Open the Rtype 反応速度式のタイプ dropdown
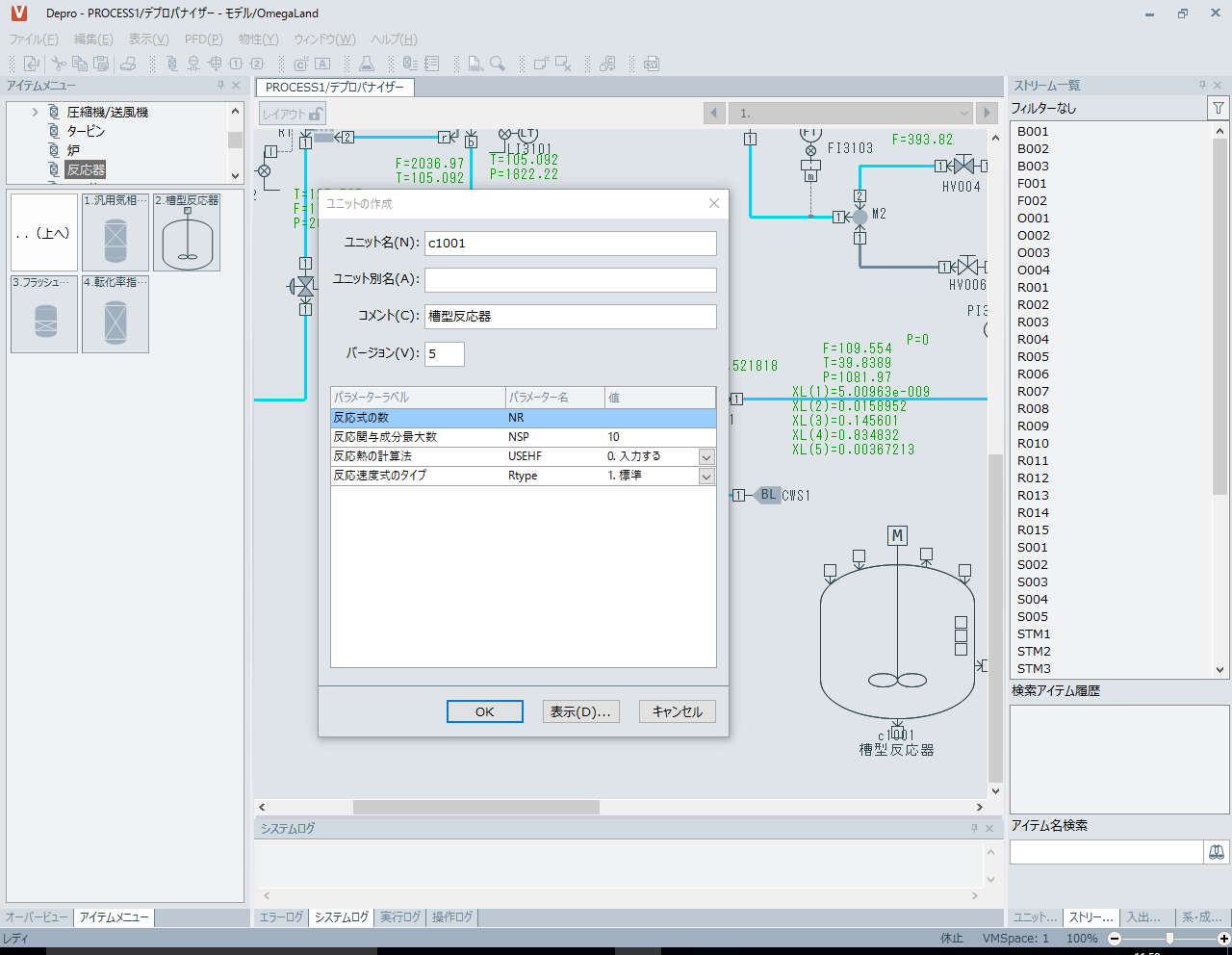The width and height of the screenshot is (1232, 955). [706, 476]
